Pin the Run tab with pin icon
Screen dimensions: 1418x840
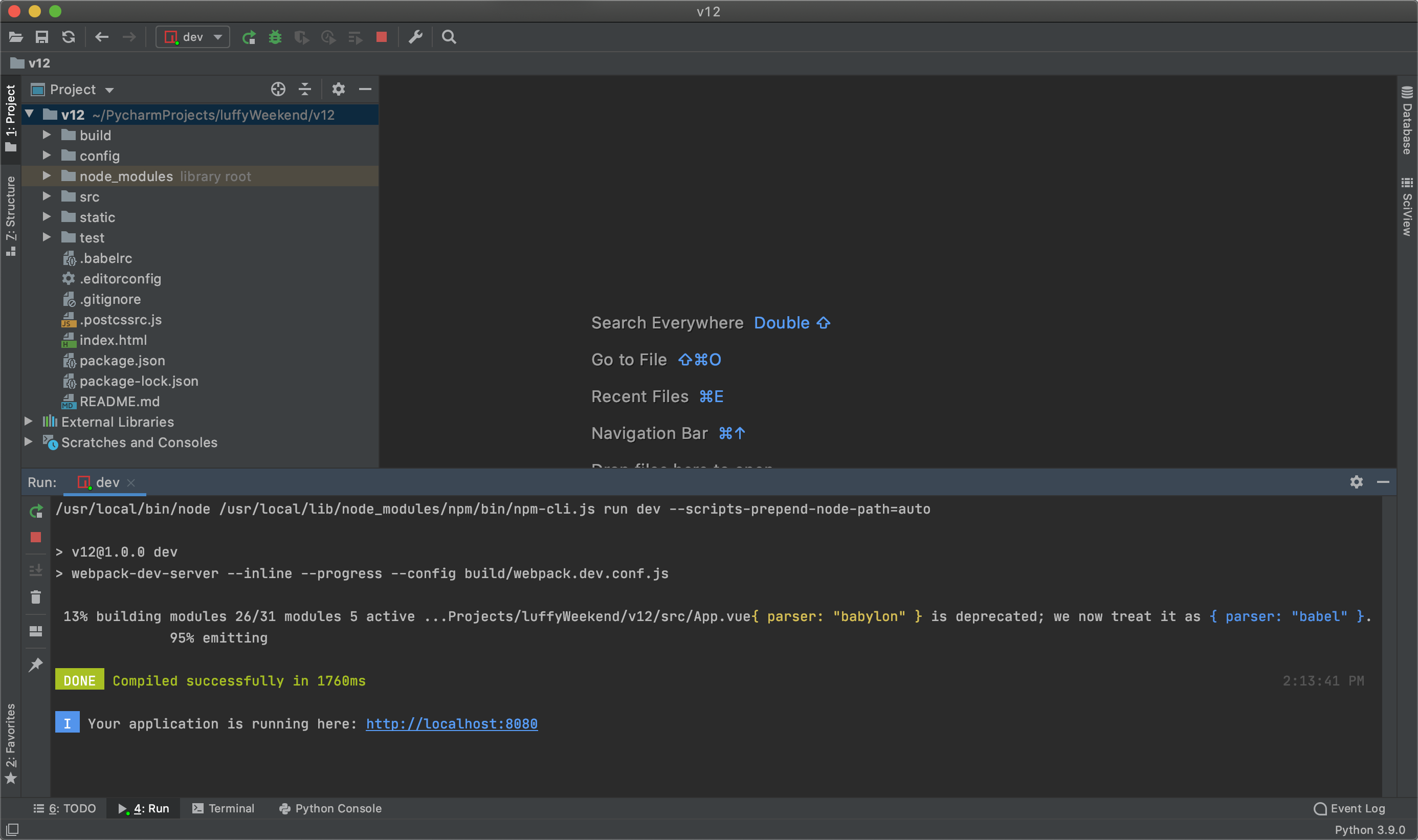pyautogui.click(x=36, y=664)
